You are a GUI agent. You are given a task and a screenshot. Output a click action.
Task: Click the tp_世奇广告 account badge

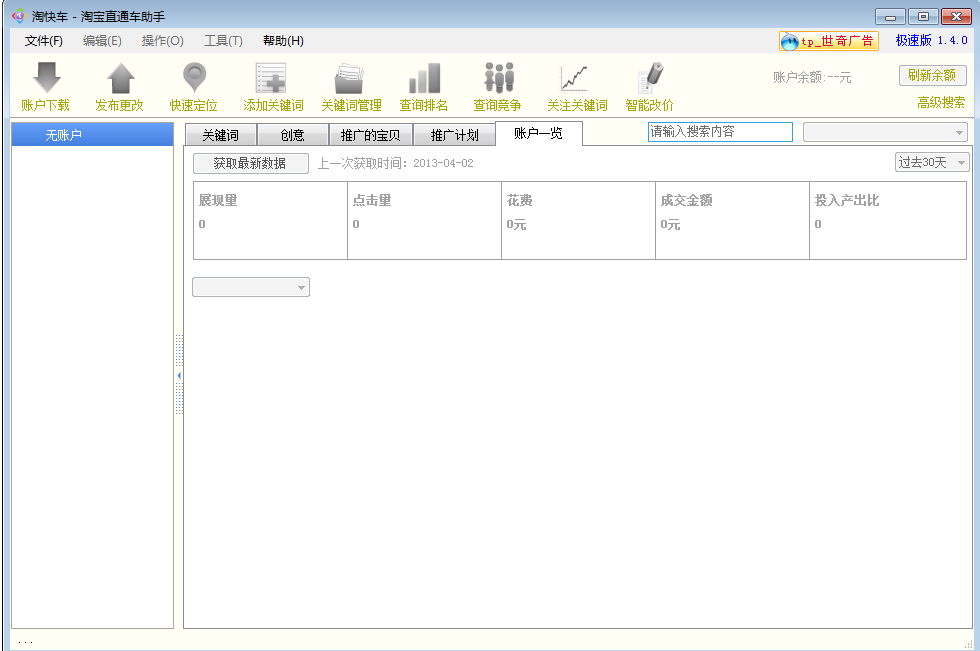pyautogui.click(x=829, y=41)
